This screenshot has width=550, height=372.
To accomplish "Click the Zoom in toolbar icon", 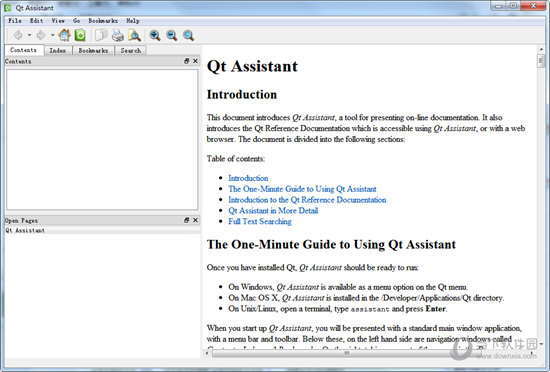I will 155,35.
